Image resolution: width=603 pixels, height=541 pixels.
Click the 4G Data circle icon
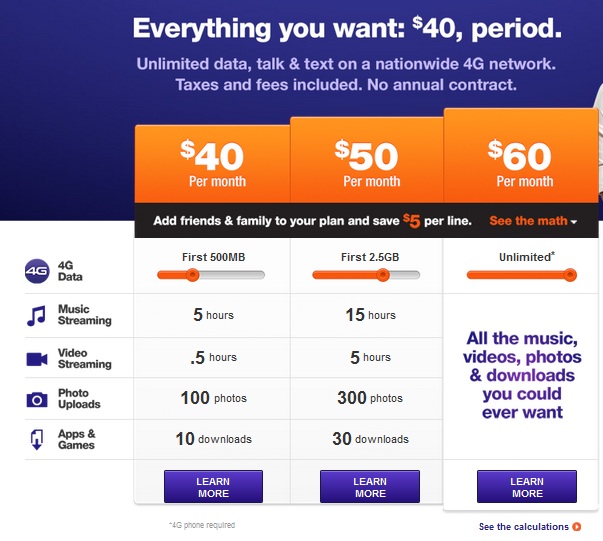(37, 271)
